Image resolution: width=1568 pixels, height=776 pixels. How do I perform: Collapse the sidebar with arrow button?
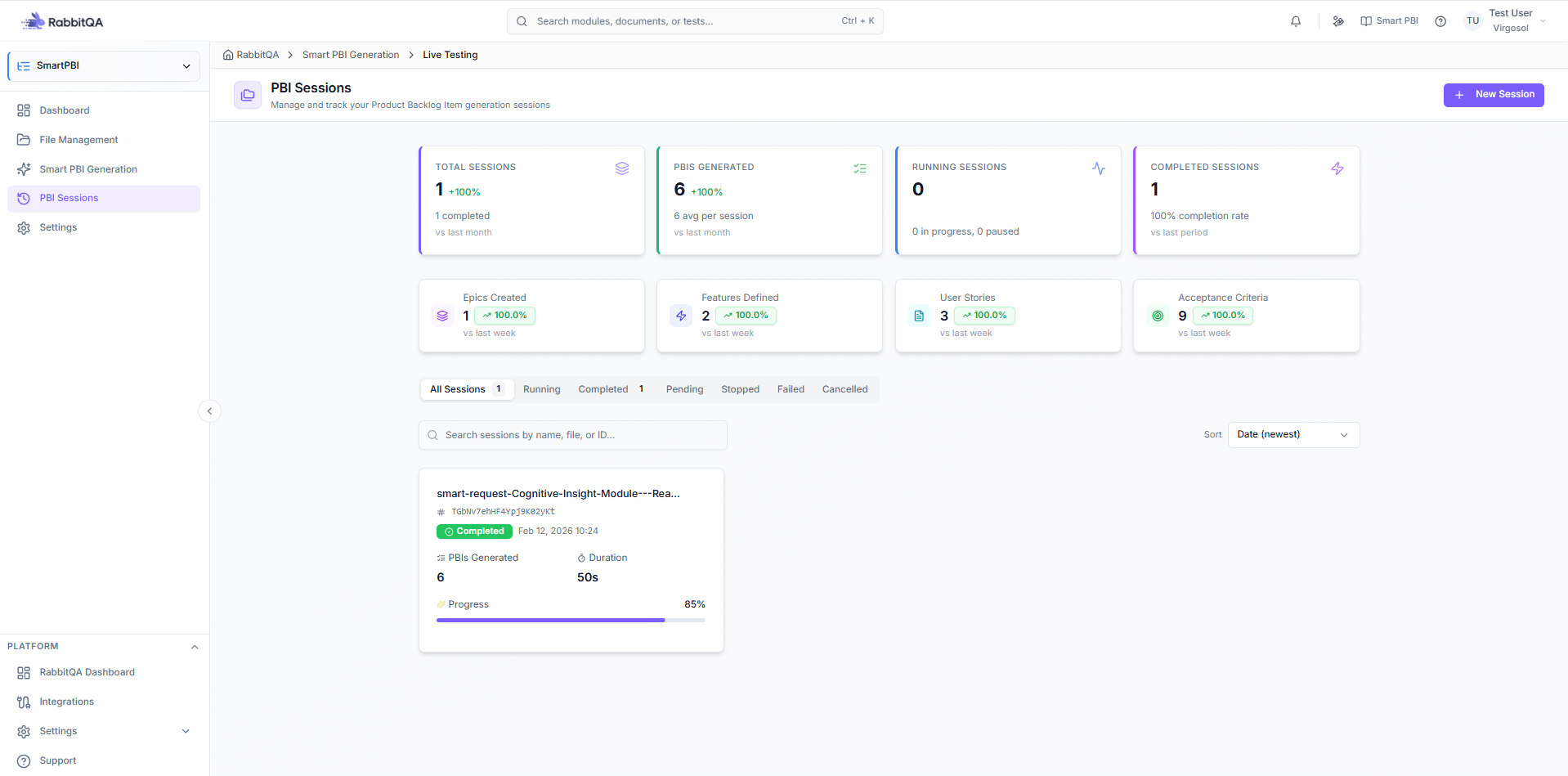click(x=209, y=411)
